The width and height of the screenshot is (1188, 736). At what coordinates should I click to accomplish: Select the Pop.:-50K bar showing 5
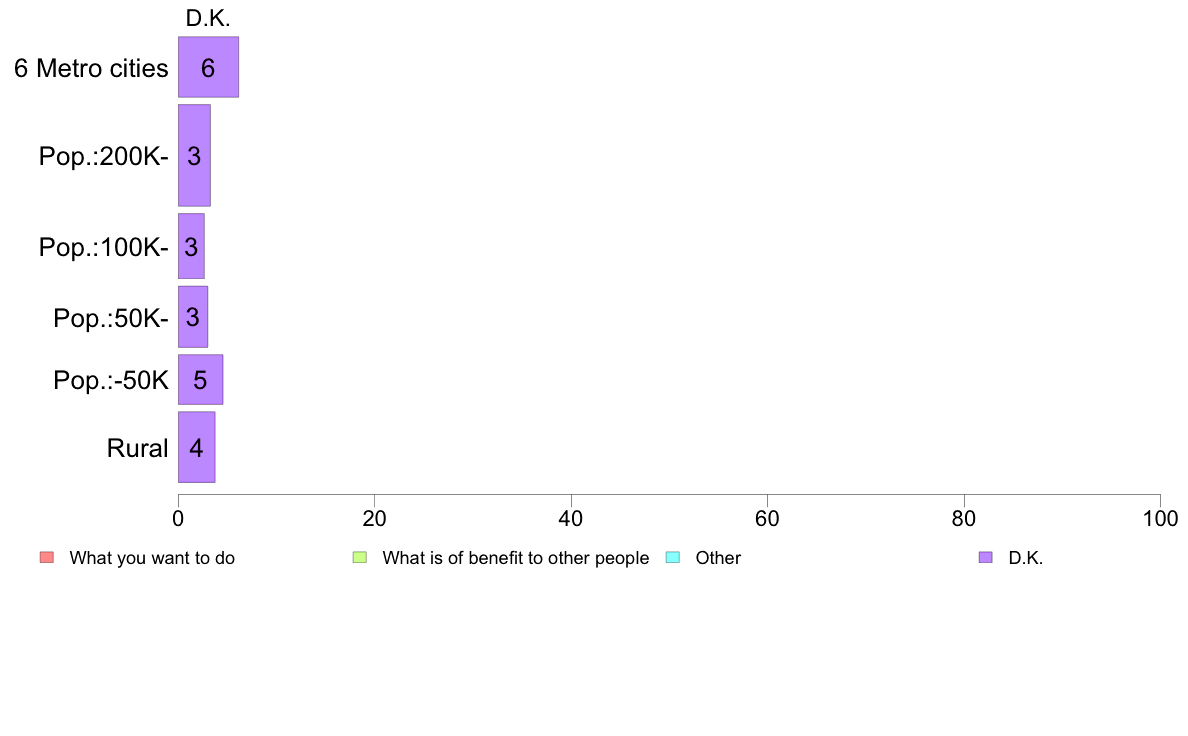tap(200, 380)
